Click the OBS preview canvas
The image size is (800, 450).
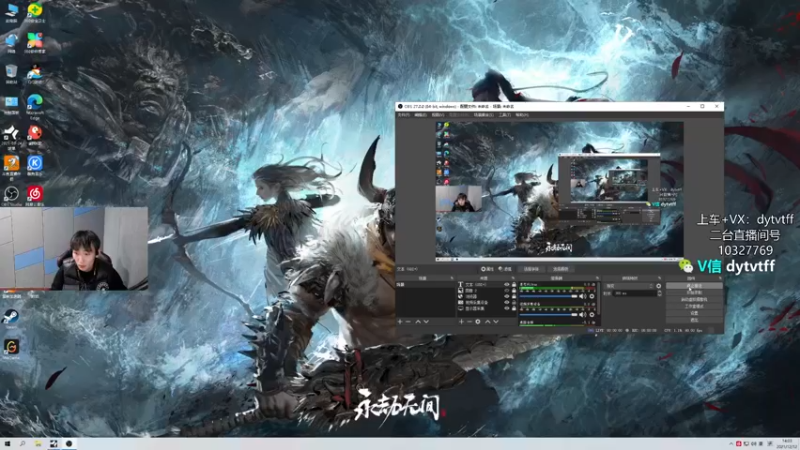(559, 189)
